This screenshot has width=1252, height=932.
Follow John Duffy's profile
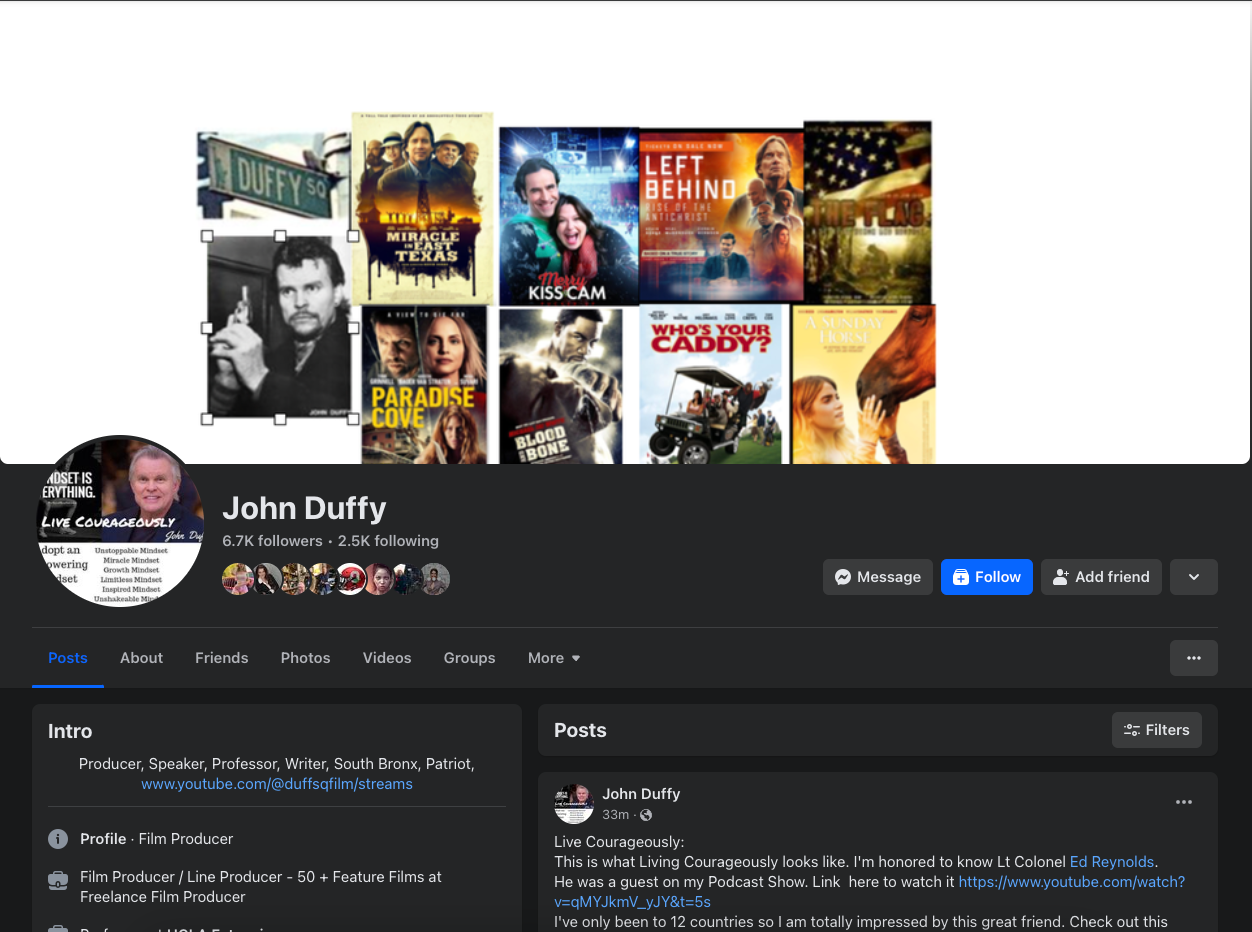coord(986,577)
